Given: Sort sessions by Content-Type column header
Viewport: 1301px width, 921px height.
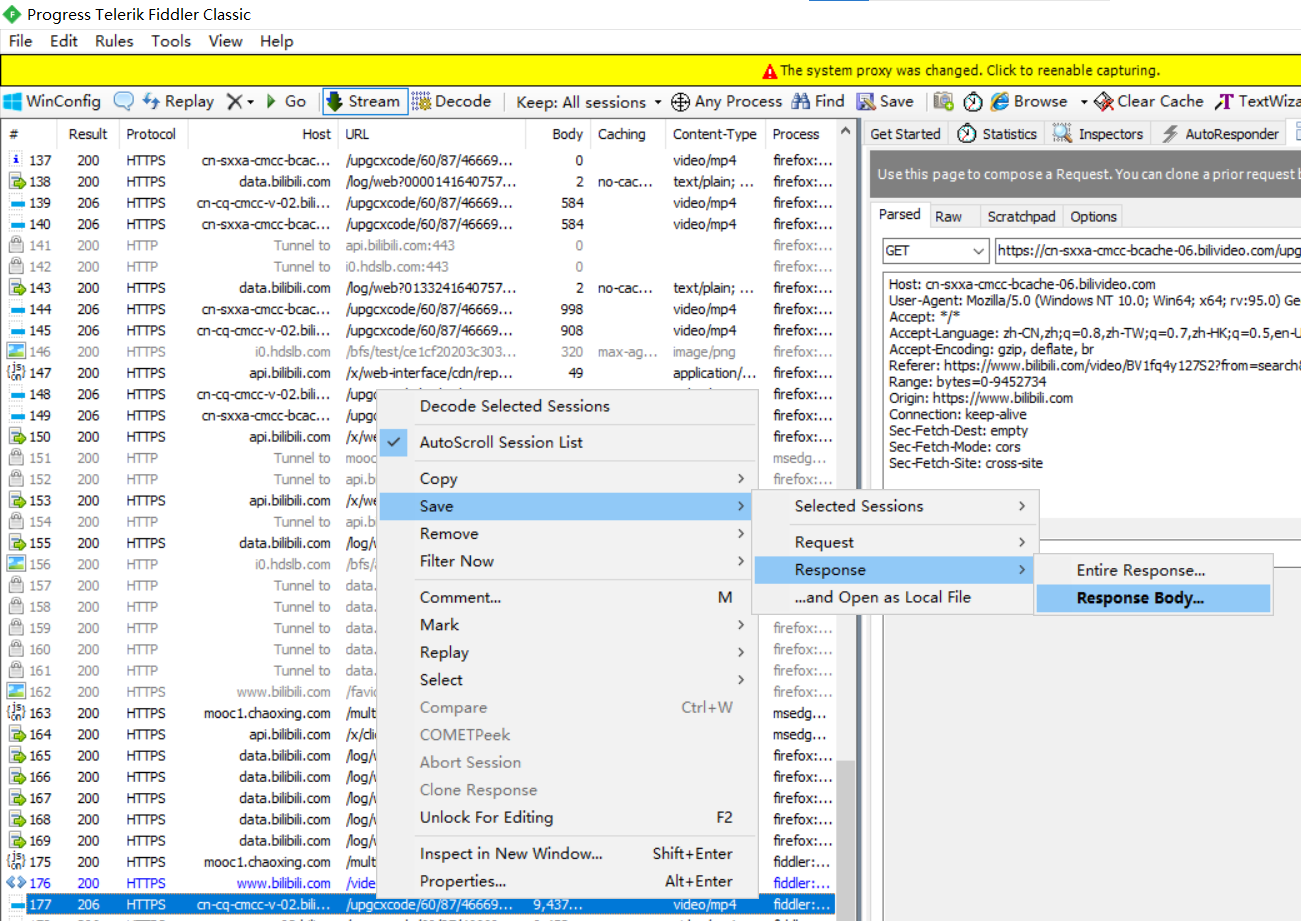Looking at the screenshot, I should [715, 134].
